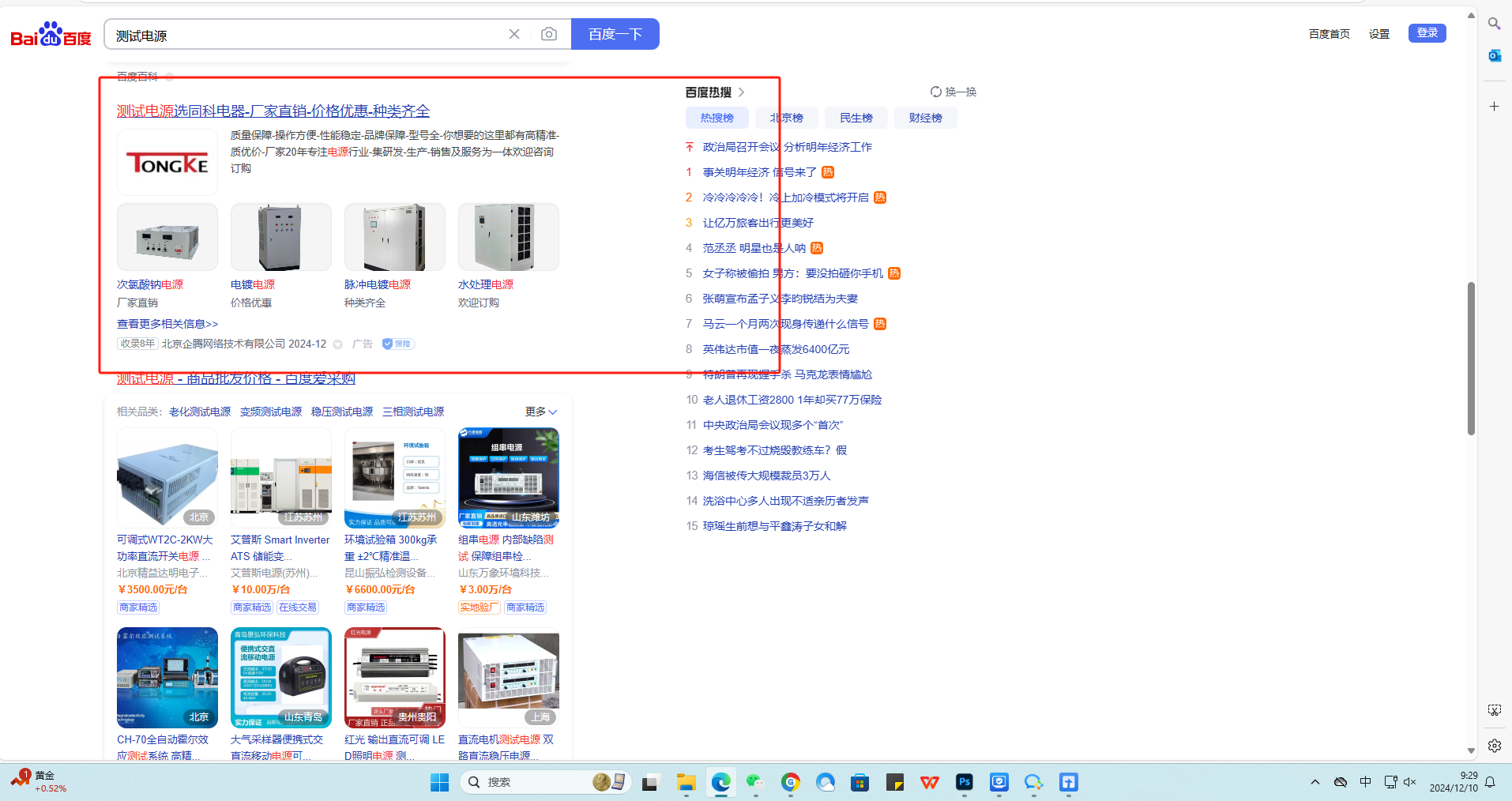The image size is (1512, 801).
Task: Click the page vertical scrollbar thumb
Action: coord(1471,358)
